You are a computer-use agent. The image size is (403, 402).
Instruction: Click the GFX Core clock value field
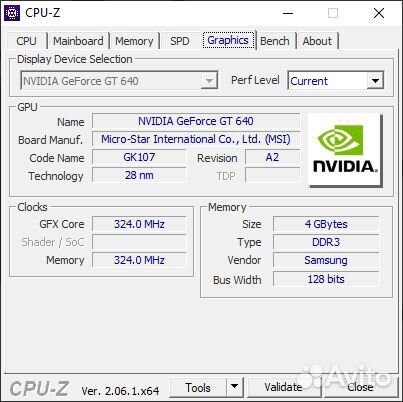click(x=139, y=224)
